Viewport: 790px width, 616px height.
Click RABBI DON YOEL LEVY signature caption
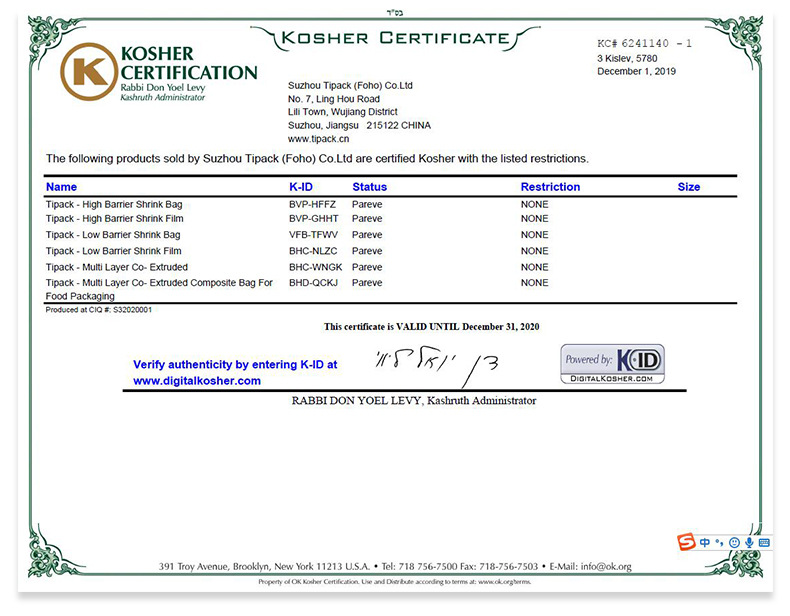click(414, 401)
